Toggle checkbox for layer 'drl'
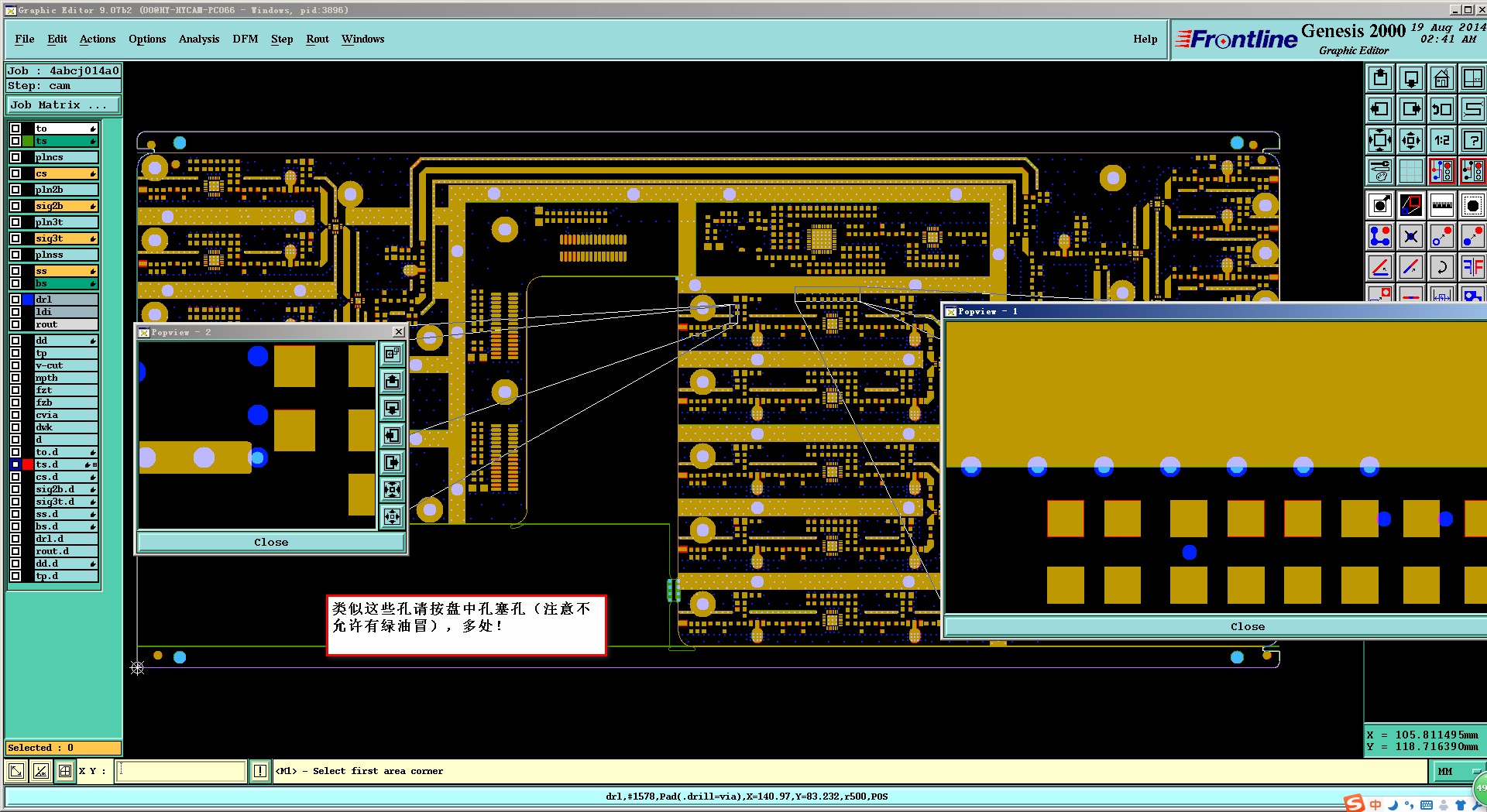Image resolution: width=1487 pixels, height=812 pixels. [x=15, y=300]
